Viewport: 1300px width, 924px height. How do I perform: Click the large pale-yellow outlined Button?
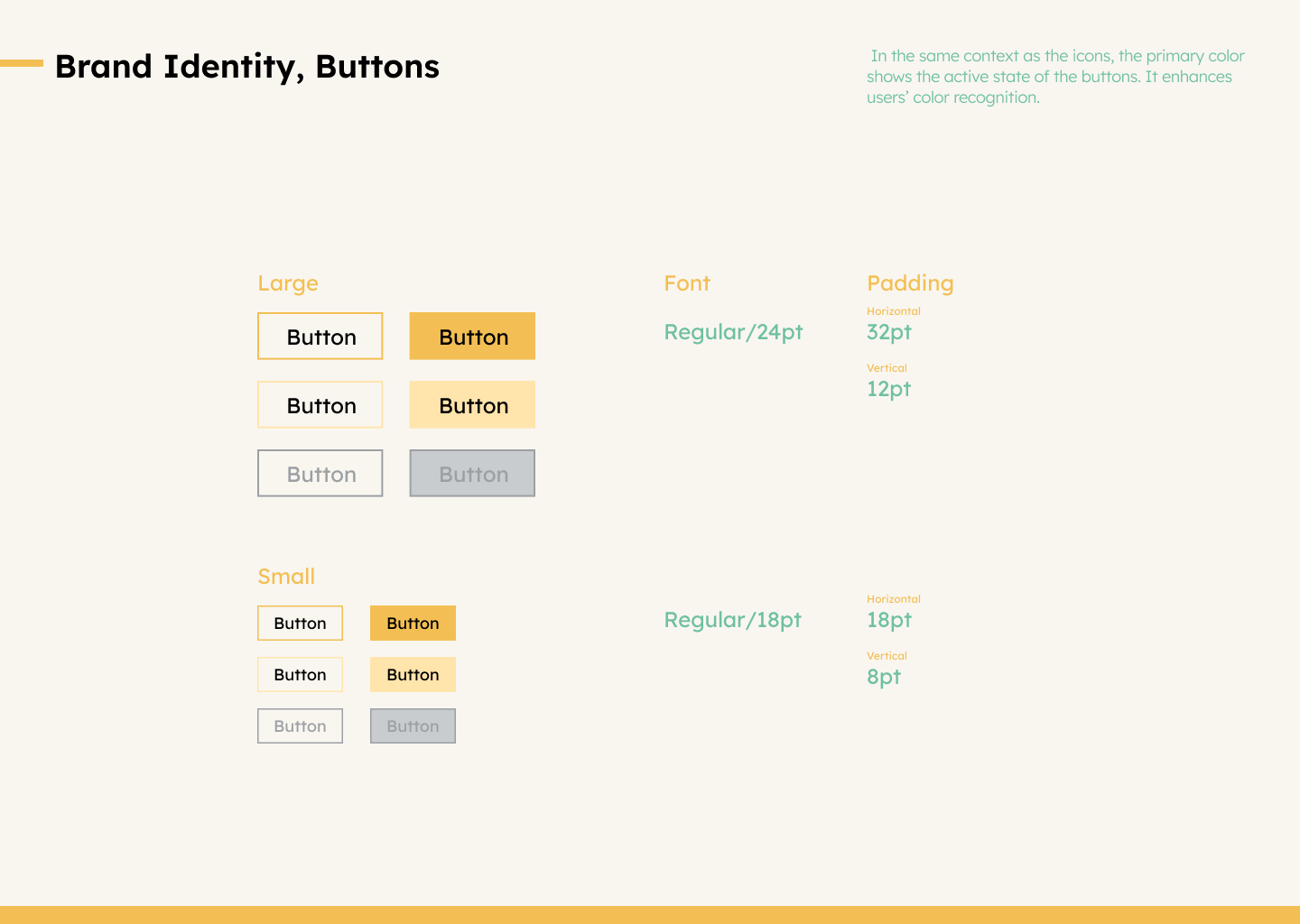(320, 405)
